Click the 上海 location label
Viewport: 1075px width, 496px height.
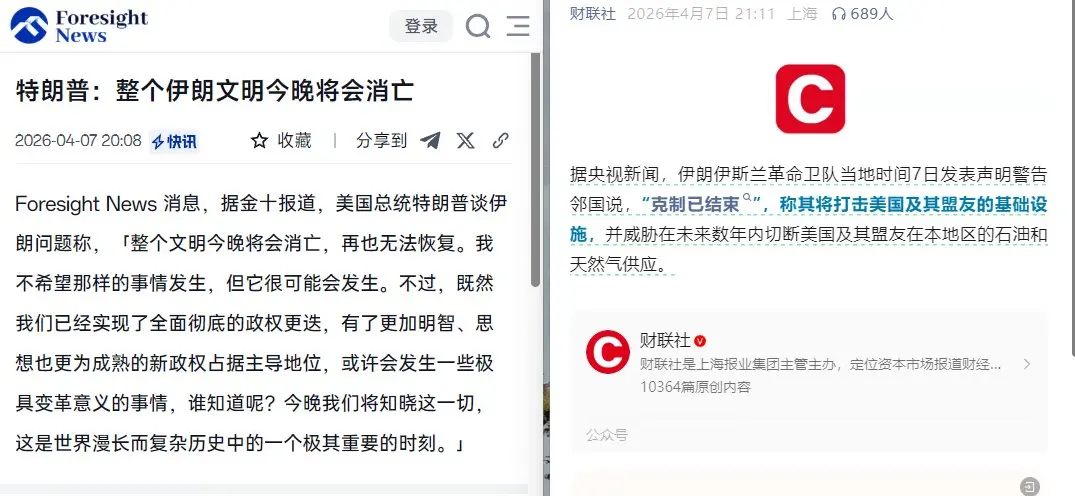[x=802, y=14]
